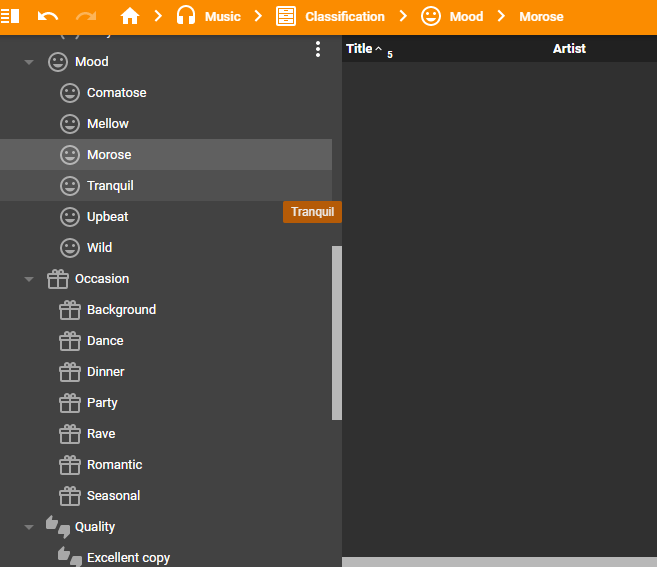The width and height of the screenshot is (657, 567).
Task: Select Morose in the breadcrumb
Action: [x=541, y=16]
